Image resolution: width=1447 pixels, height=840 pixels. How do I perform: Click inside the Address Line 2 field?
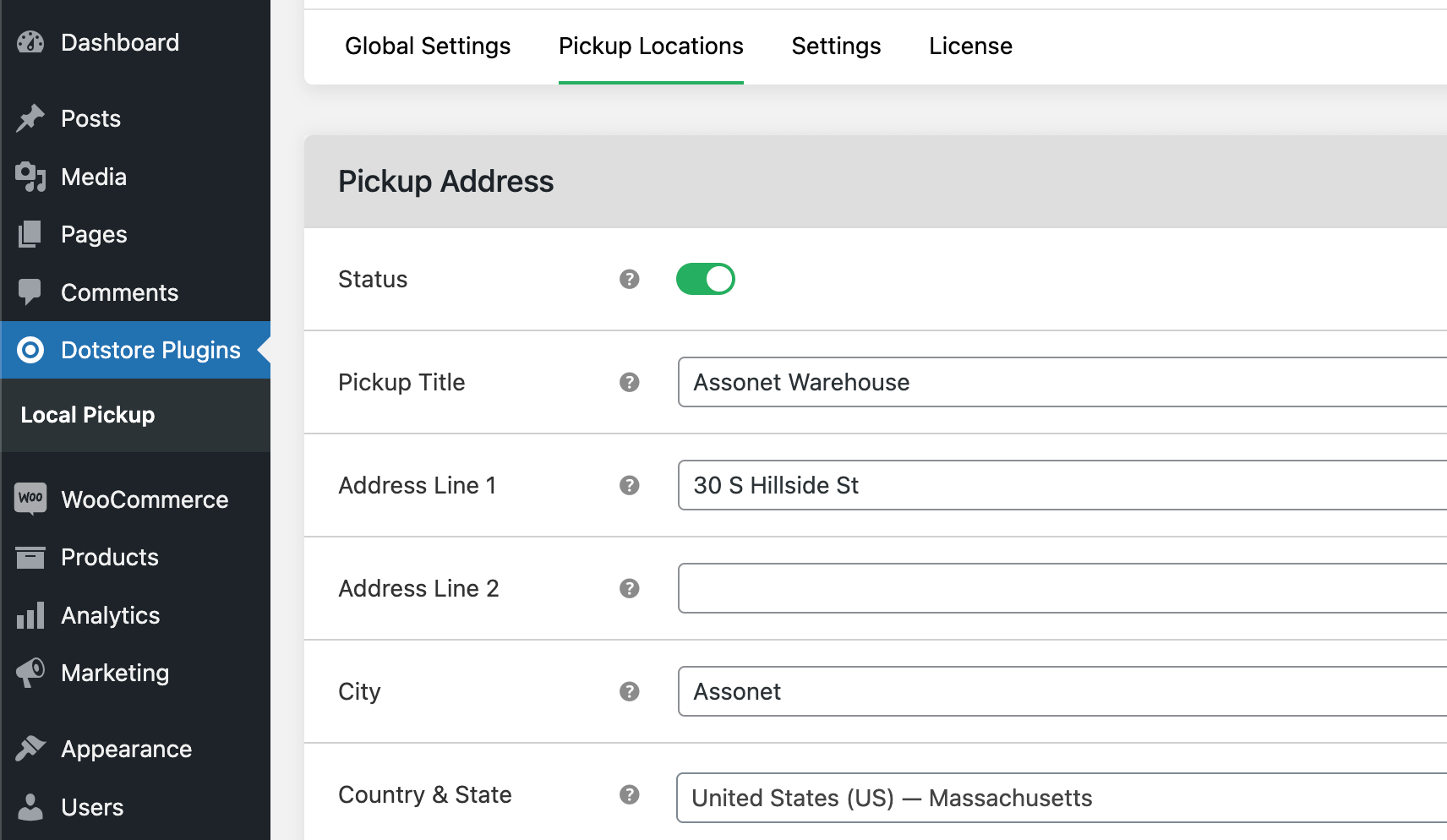[1061, 588]
